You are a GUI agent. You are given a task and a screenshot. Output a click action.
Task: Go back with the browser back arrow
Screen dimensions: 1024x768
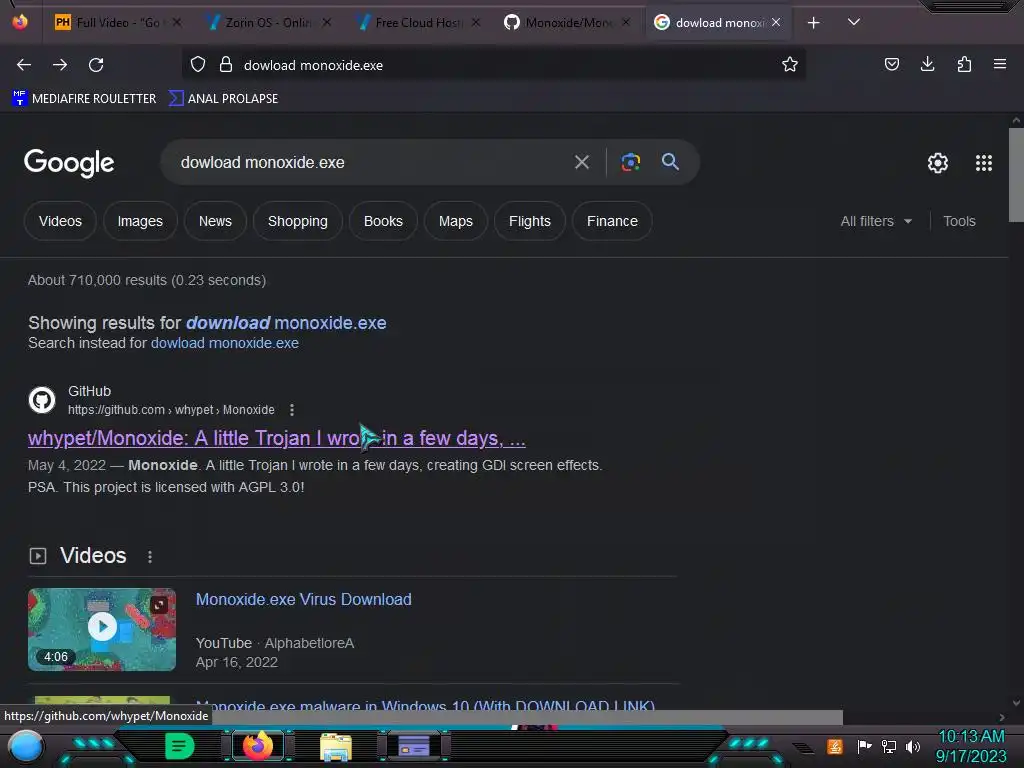pyautogui.click(x=24, y=65)
